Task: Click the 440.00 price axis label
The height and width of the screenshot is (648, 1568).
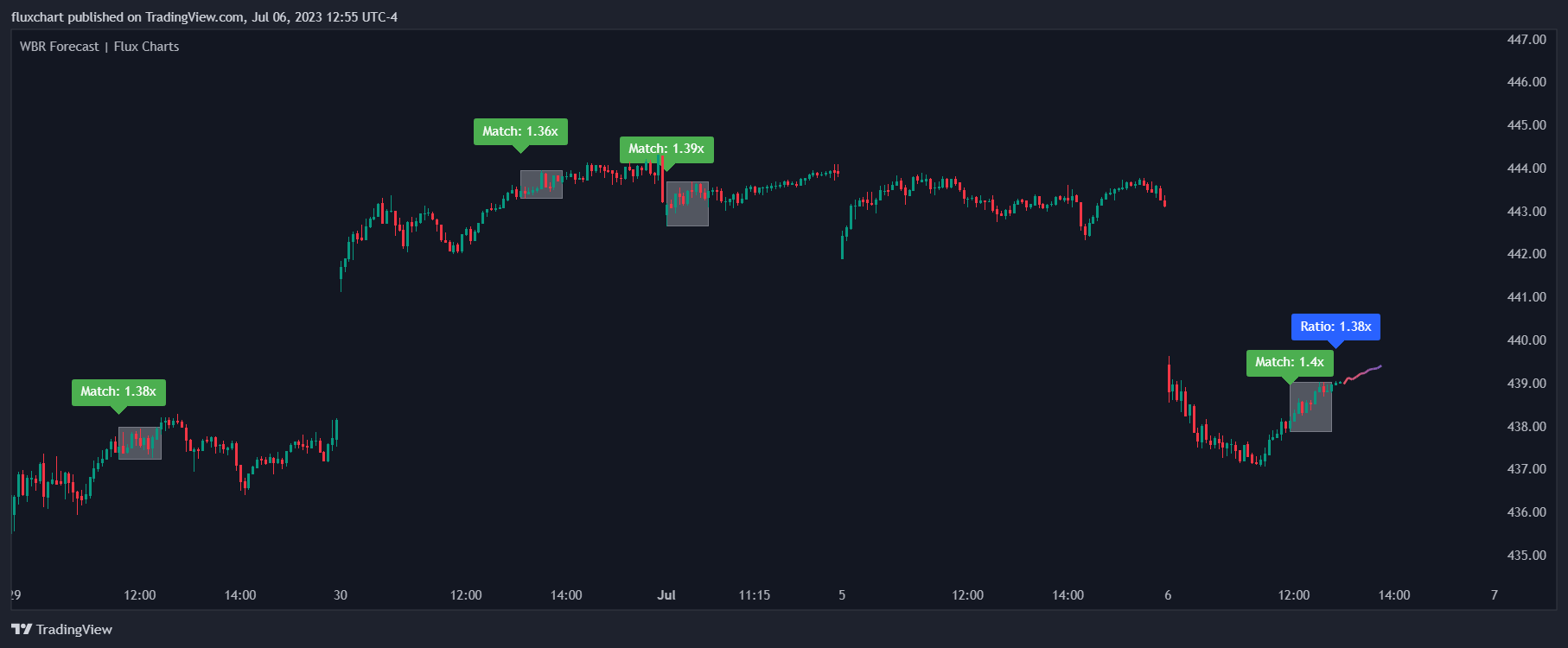Action: pos(1527,340)
